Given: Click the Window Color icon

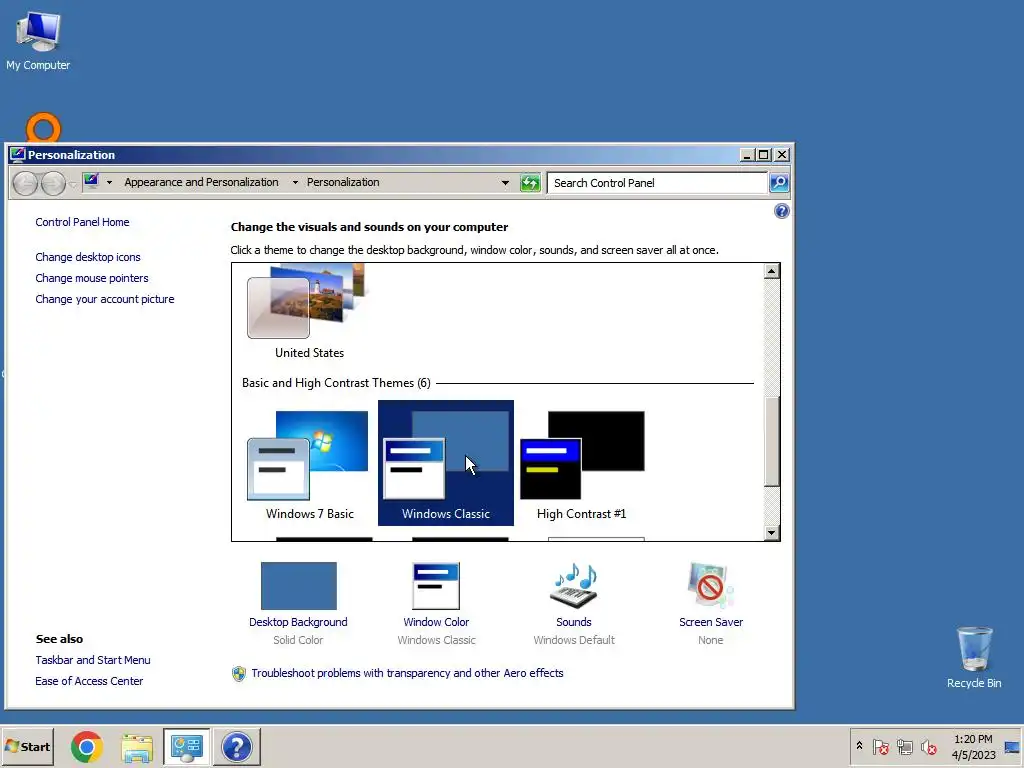Looking at the screenshot, I should click(436, 586).
